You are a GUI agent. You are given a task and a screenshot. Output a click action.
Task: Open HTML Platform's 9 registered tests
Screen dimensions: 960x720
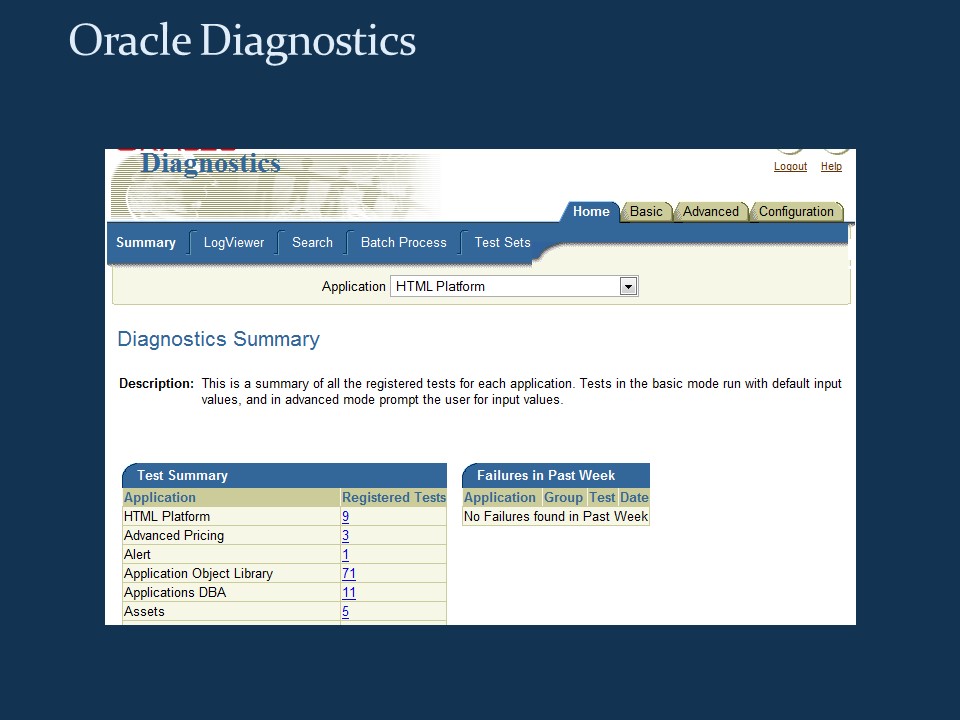click(345, 516)
